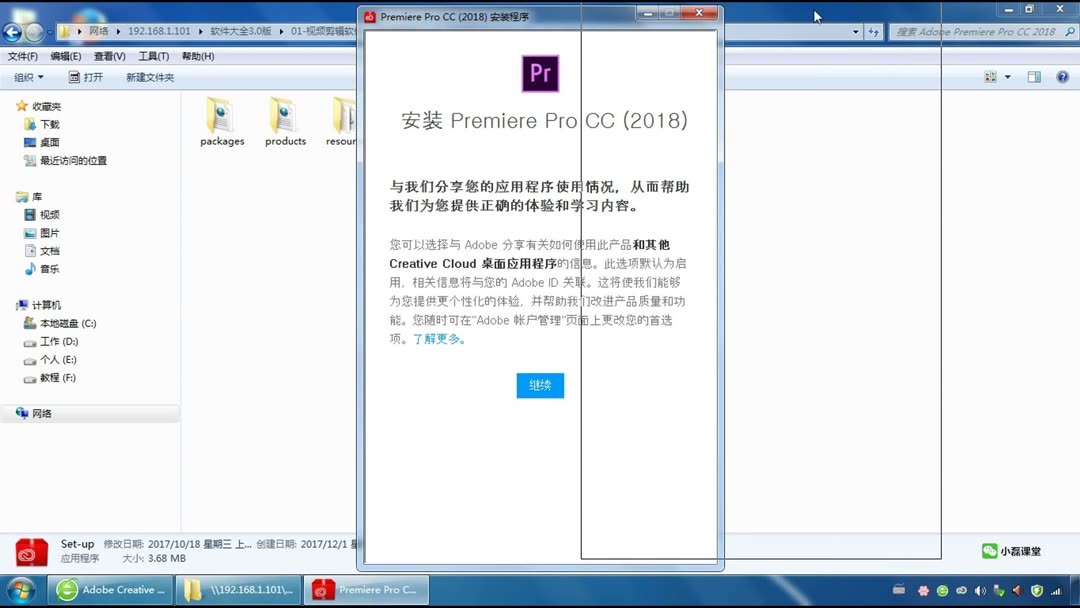Click the Set-up application icon at bottom
The width and height of the screenshot is (1080, 608).
29,550
